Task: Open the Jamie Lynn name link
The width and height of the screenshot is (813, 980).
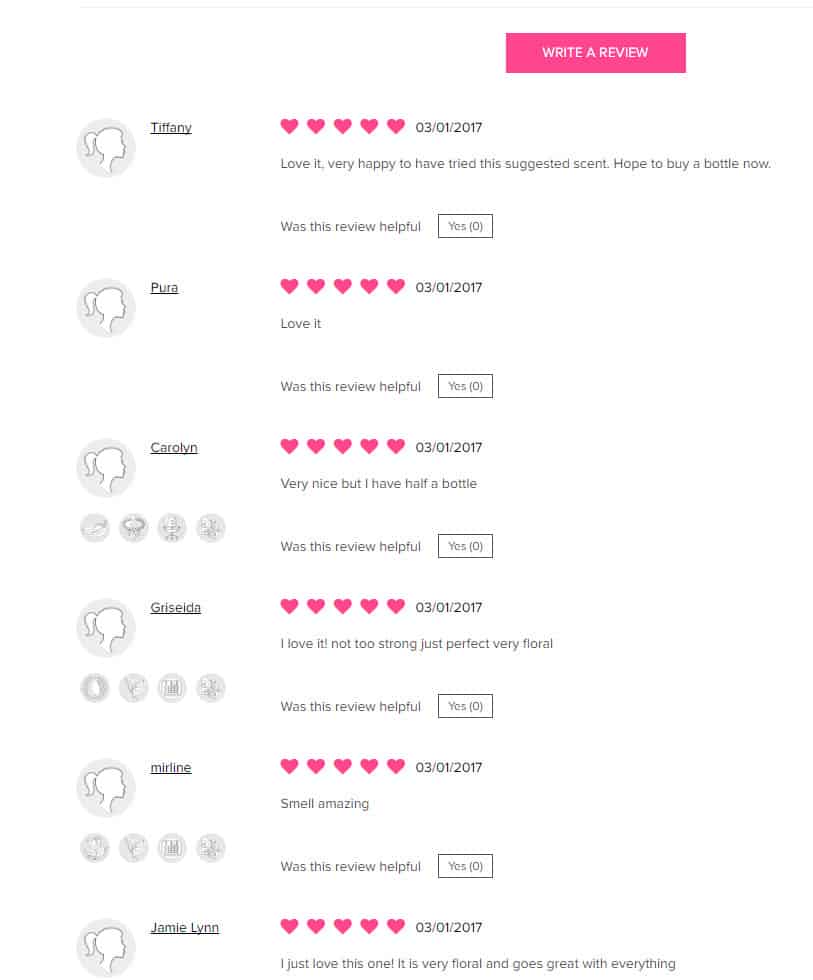Action: coord(184,928)
